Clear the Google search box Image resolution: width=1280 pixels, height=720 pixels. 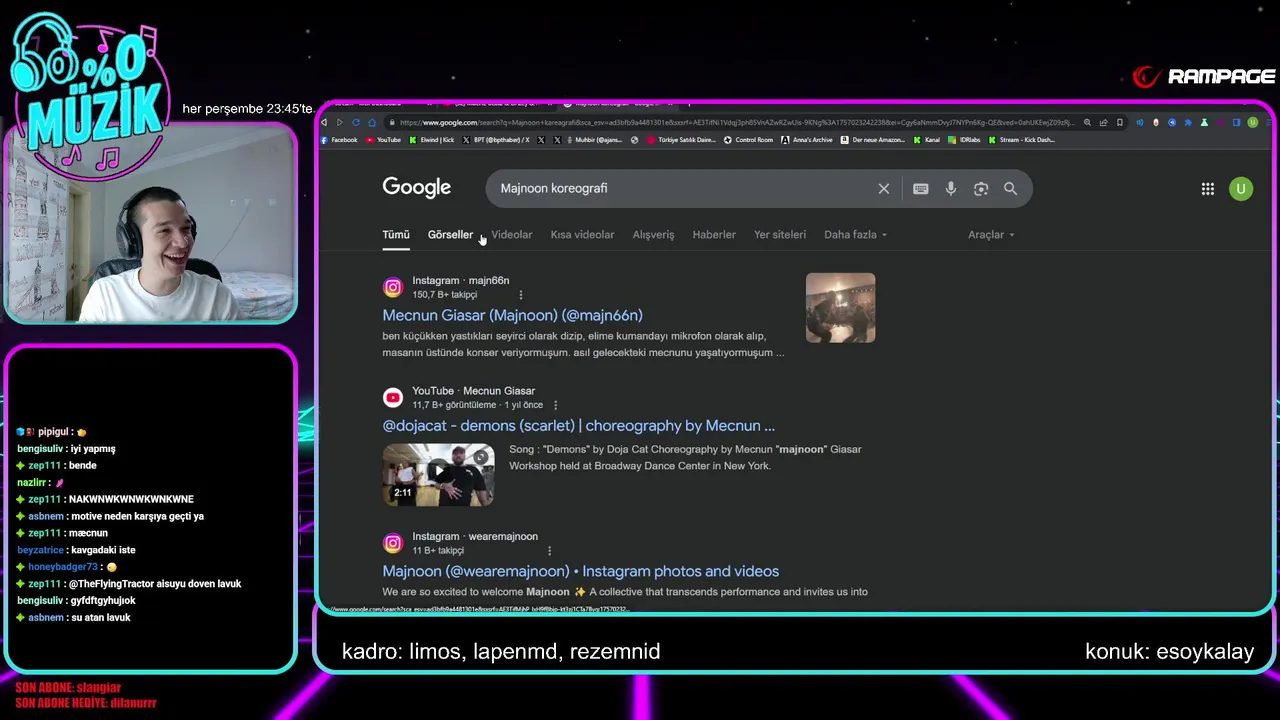[884, 188]
